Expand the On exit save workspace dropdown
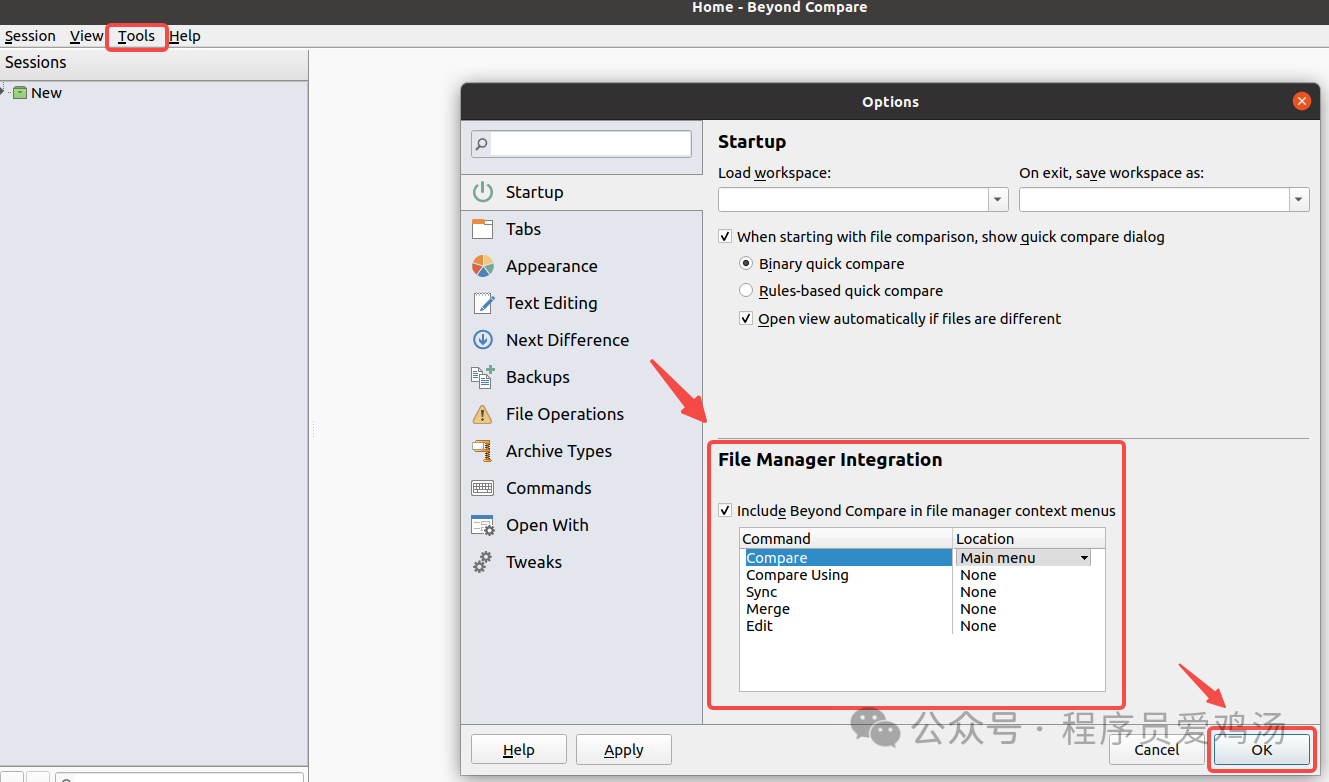1329x782 pixels. (1298, 199)
